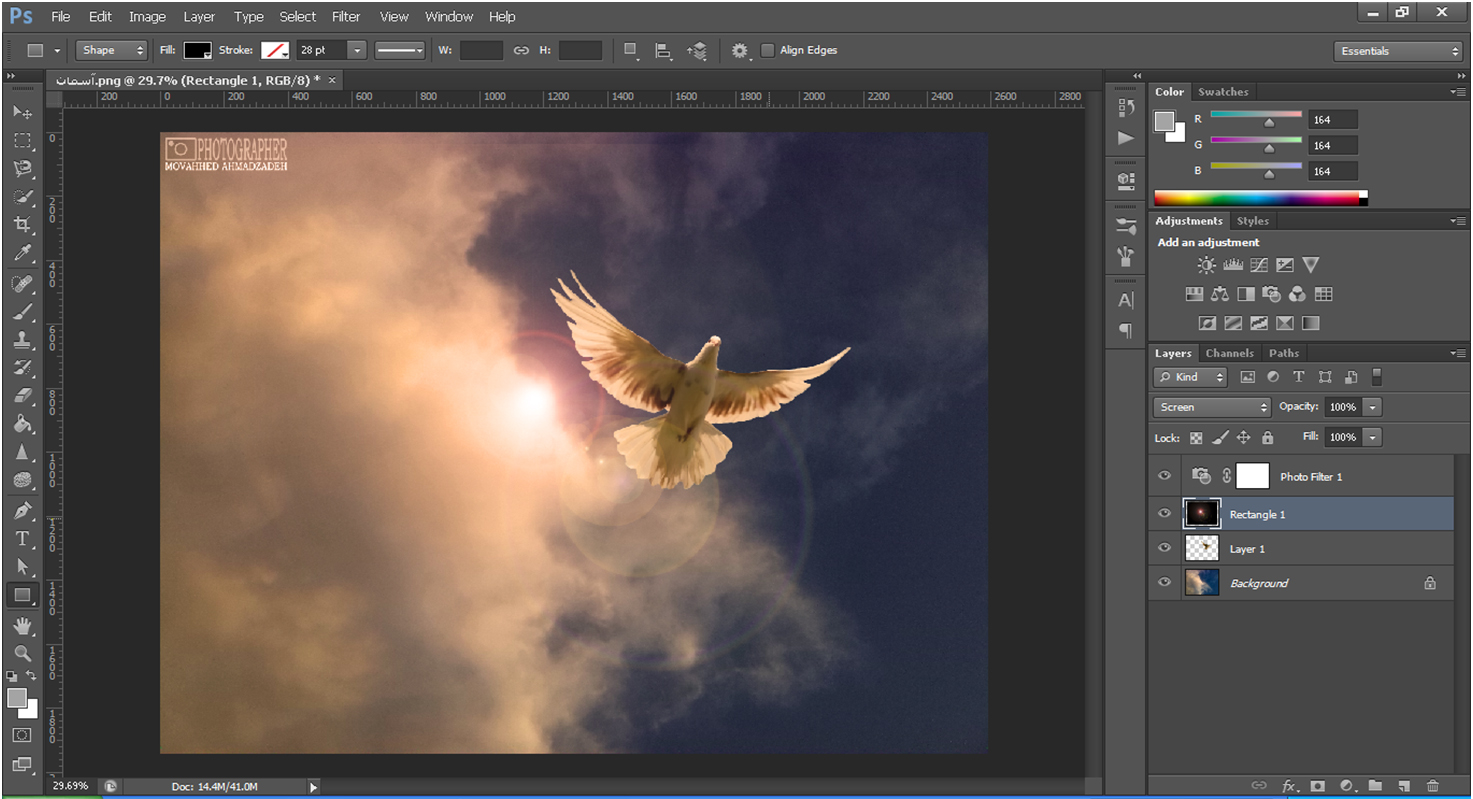
Task: Switch to the Paths tab
Action: click(x=1284, y=353)
